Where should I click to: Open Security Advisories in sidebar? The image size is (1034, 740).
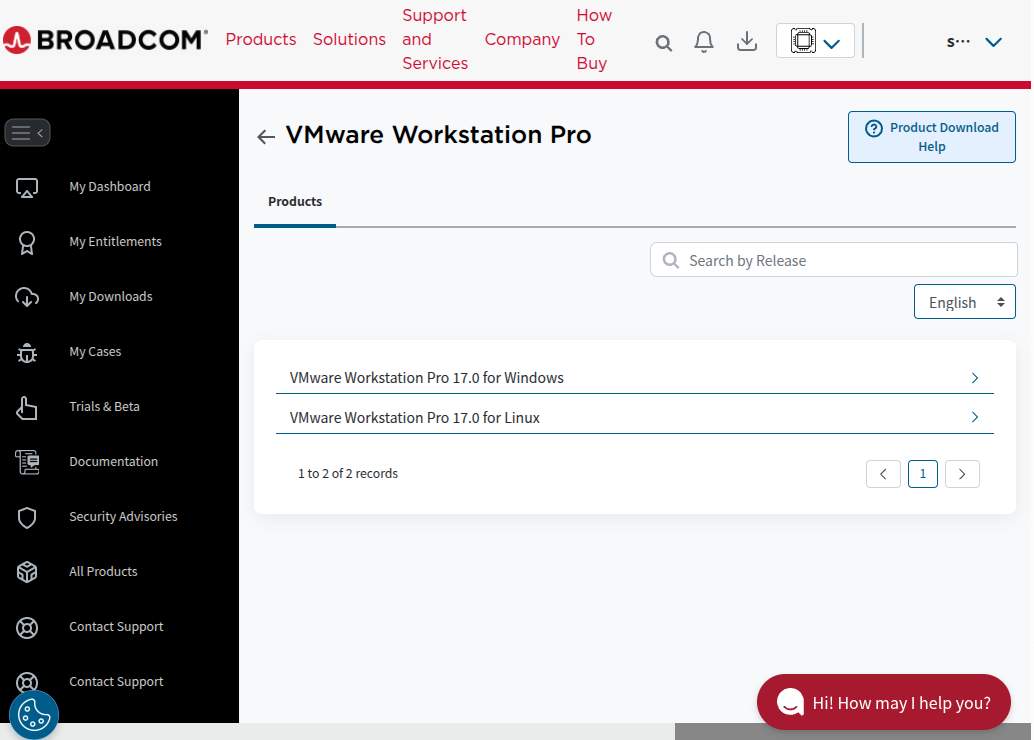pos(123,516)
